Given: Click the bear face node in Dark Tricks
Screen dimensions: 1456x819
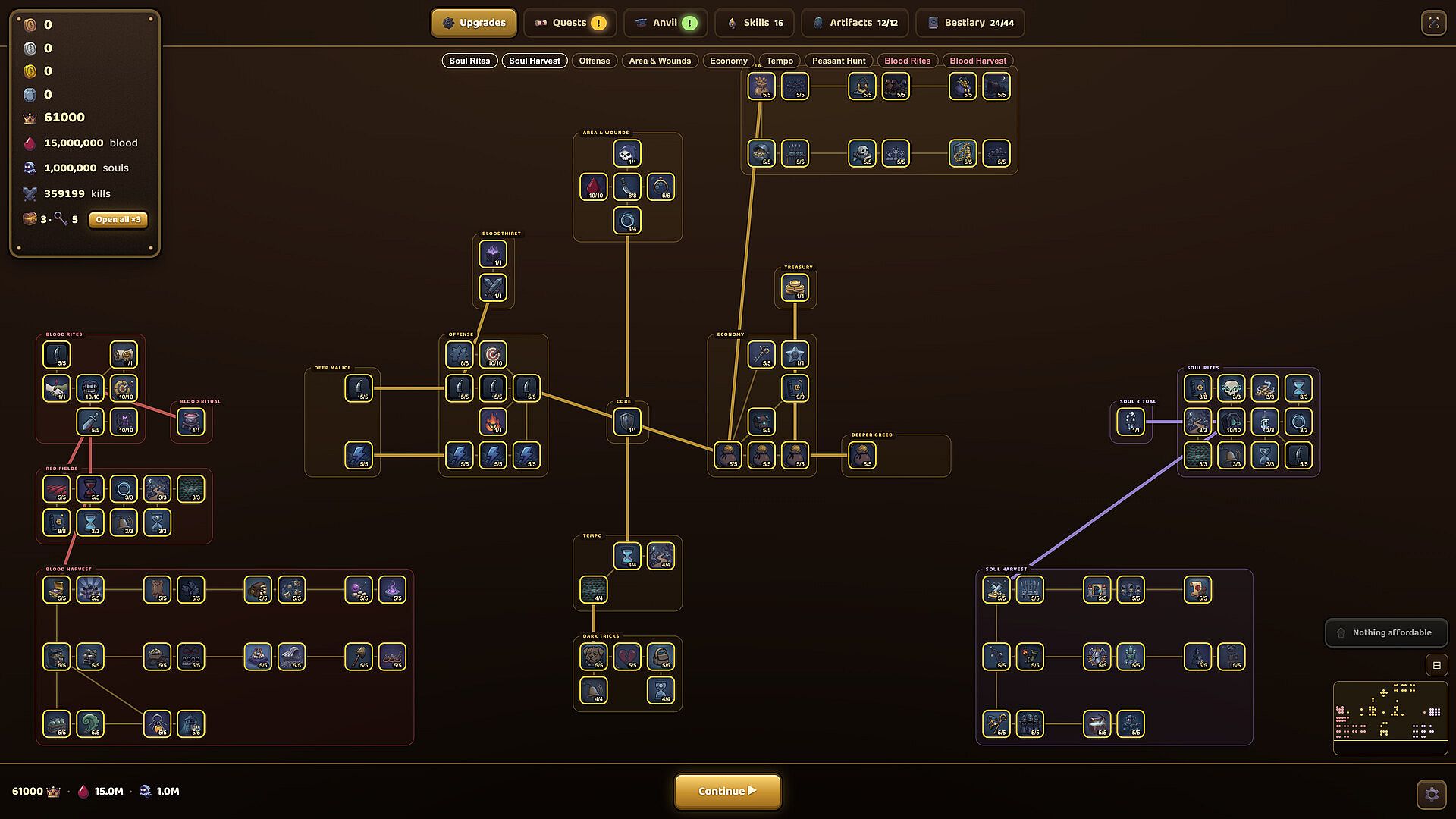Looking at the screenshot, I should tap(594, 657).
